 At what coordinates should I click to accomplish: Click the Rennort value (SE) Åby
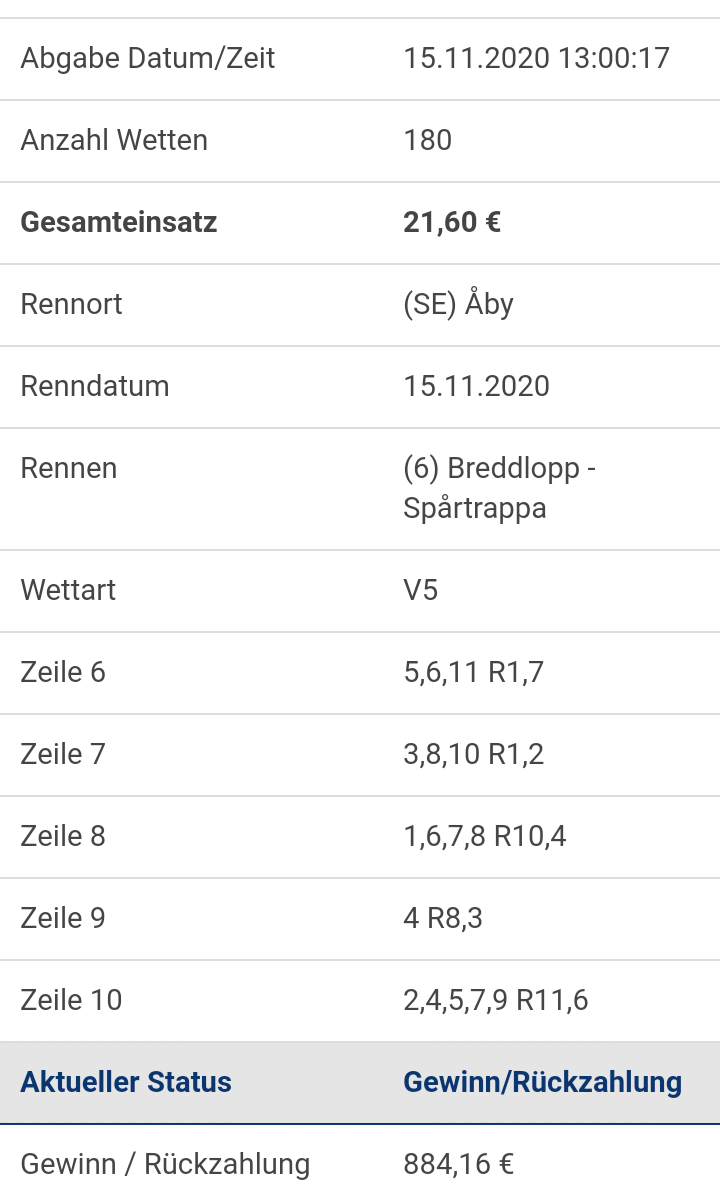459,304
